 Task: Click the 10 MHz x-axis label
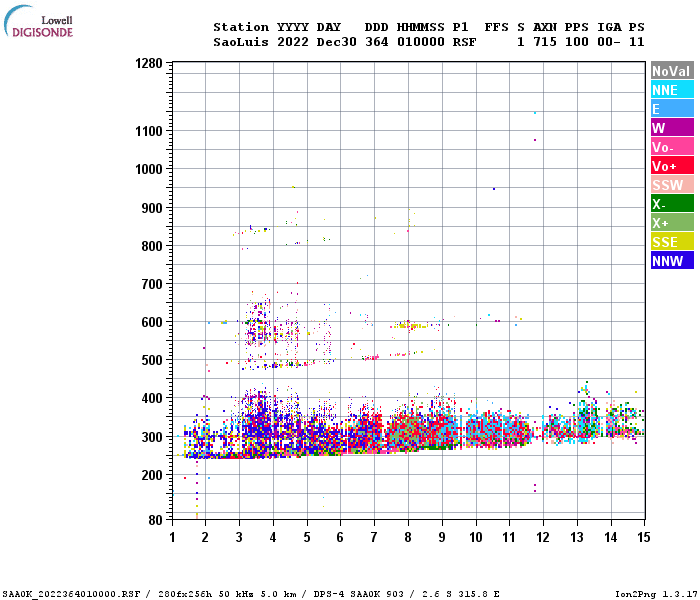pos(476,537)
